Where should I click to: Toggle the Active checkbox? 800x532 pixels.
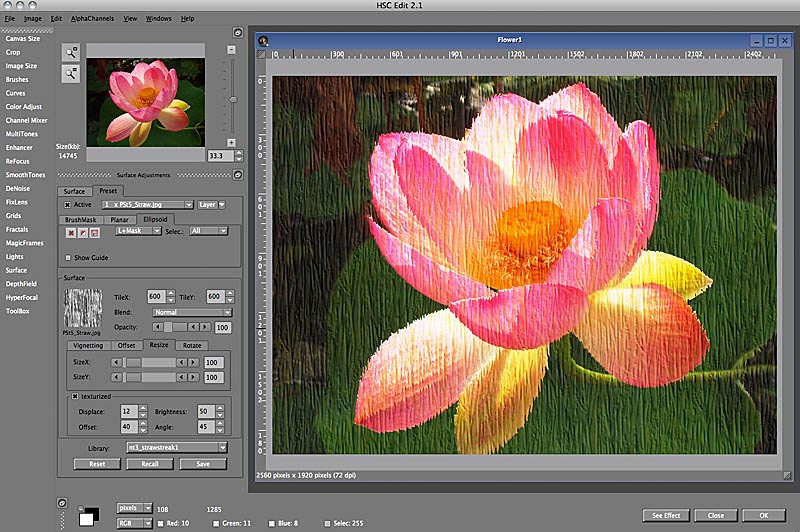pos(67,205)
